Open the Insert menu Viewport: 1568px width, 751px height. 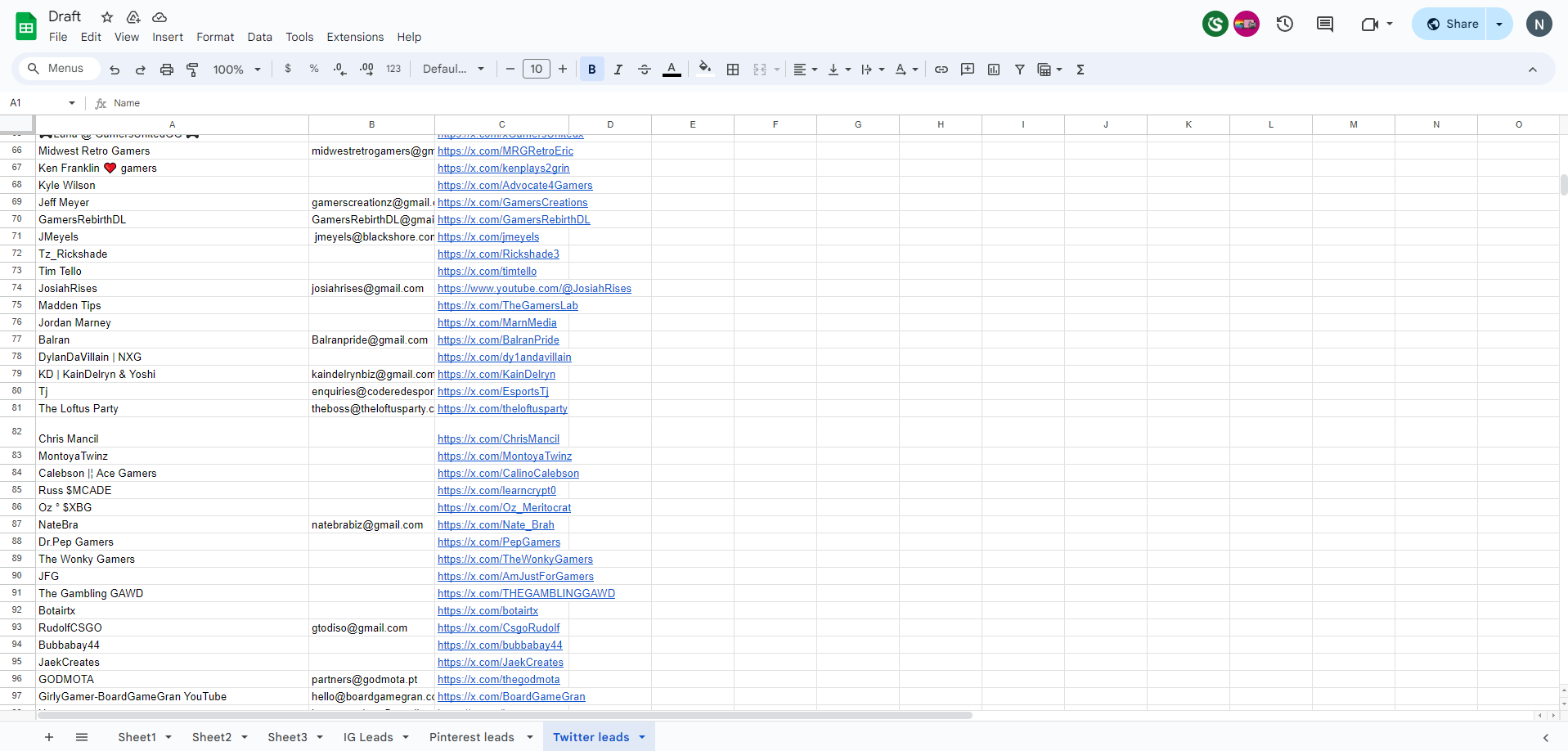tap(168, 37)
